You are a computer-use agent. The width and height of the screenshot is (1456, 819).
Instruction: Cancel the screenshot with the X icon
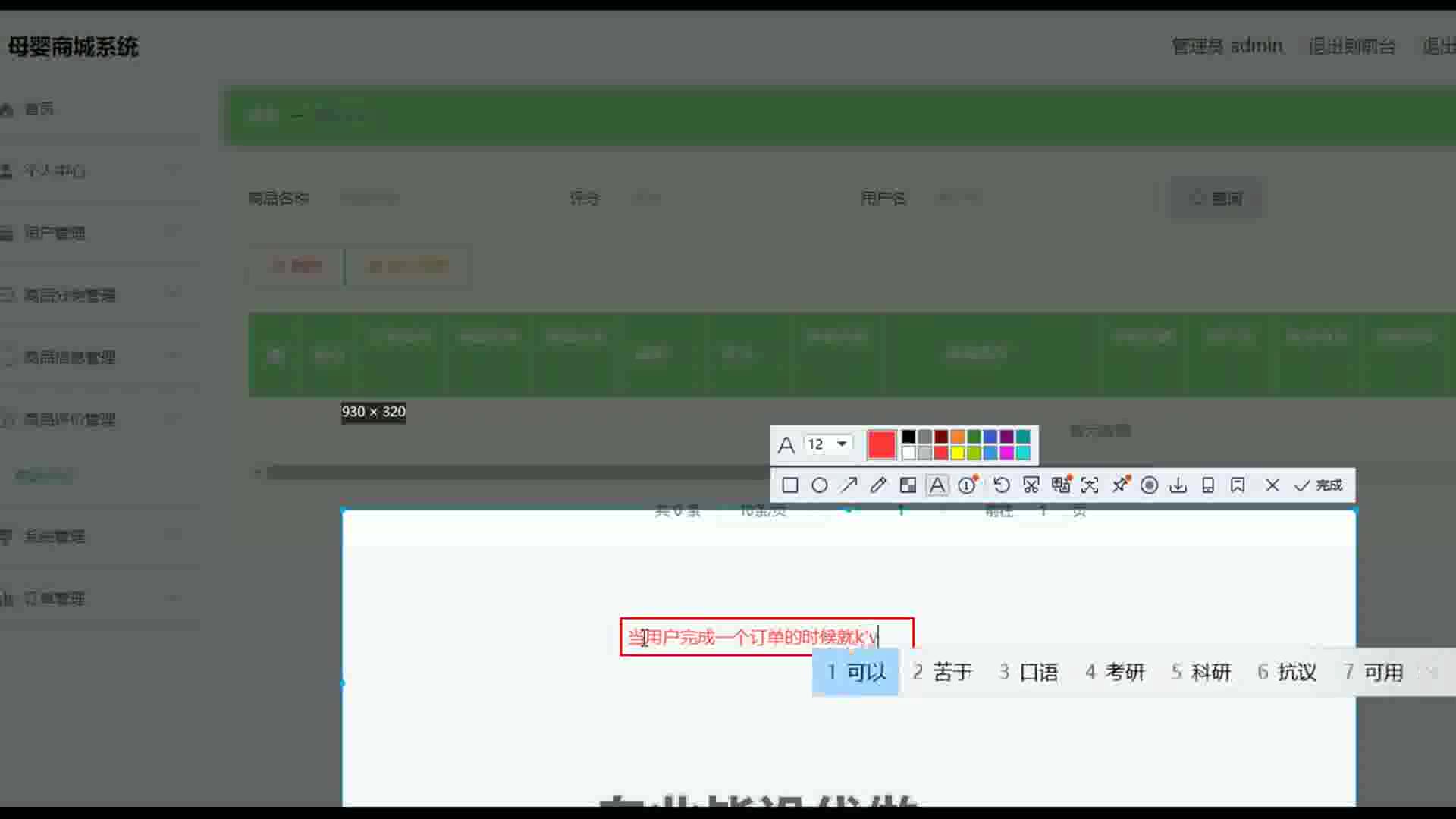point(1272,485)
